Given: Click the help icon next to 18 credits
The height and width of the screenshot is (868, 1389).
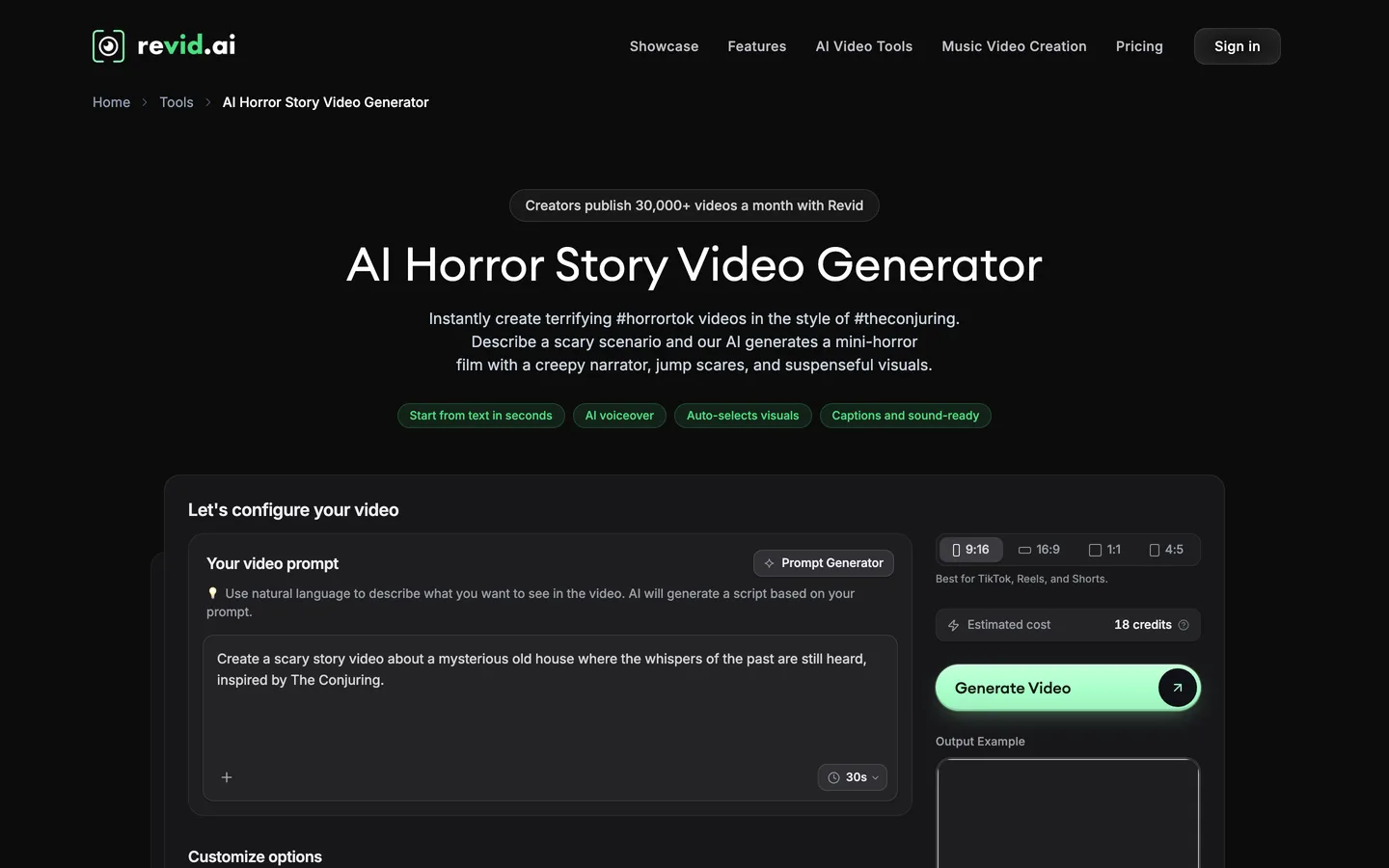Looking at the screenshot, I should click(x=1184, y=625).
